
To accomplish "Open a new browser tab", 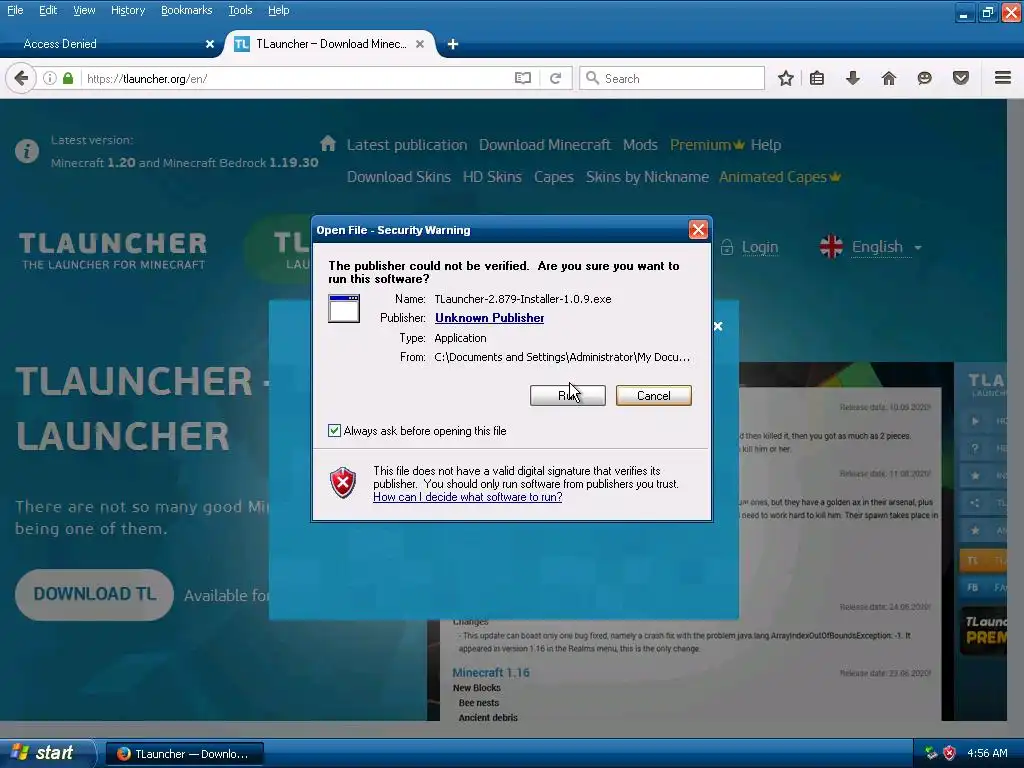I will click(x=453, y=44).
